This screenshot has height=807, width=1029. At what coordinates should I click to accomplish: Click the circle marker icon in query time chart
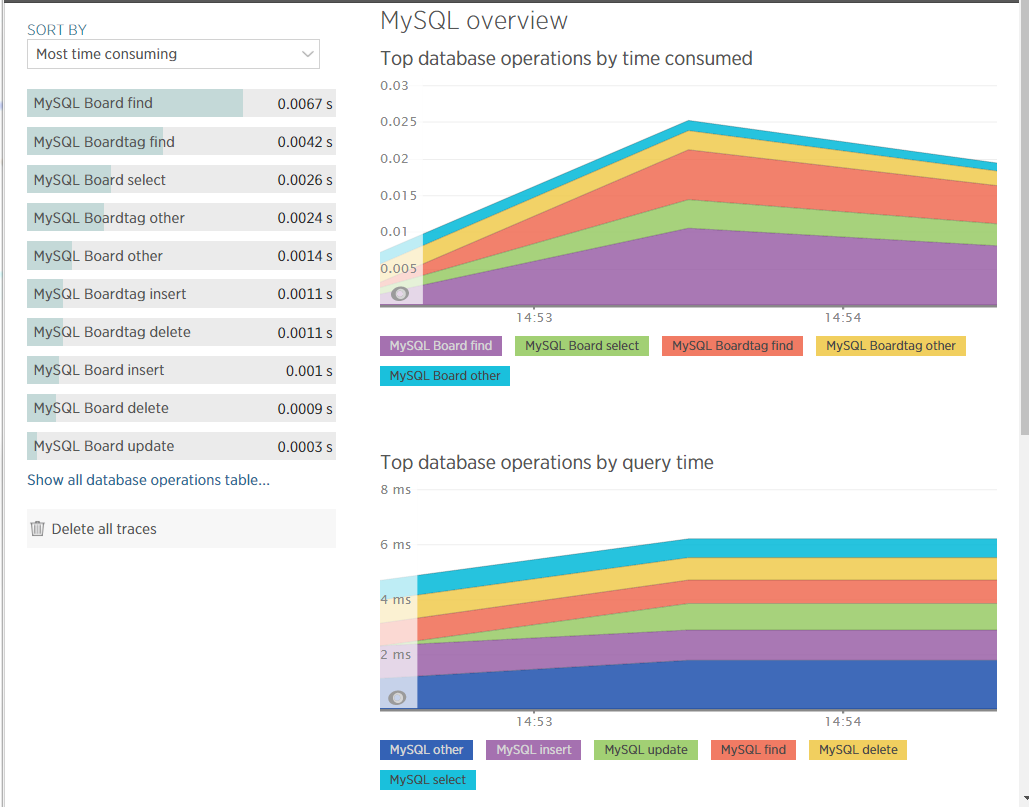pyautogui.click(x=397, y=697)
